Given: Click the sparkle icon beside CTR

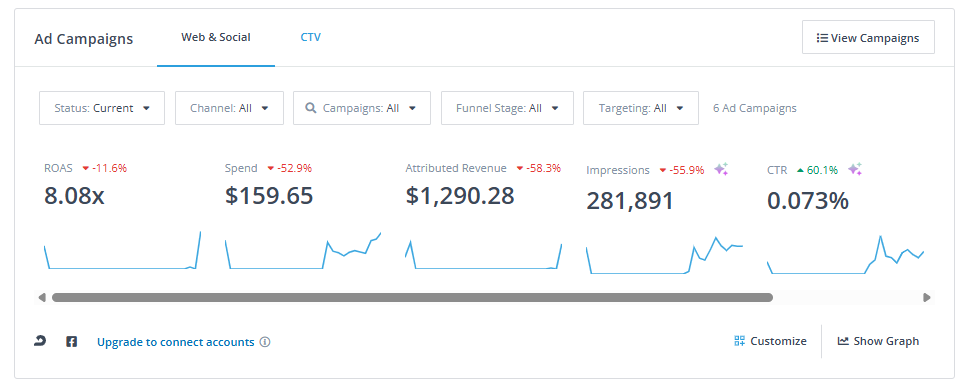Looking at the screenshot, I should click(855, 170).
